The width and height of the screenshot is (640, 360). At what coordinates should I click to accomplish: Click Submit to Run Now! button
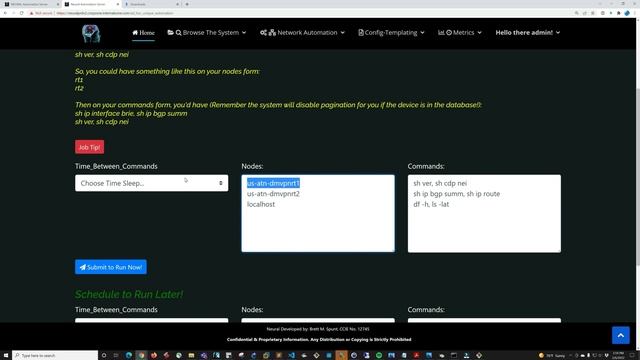[111, 267]
